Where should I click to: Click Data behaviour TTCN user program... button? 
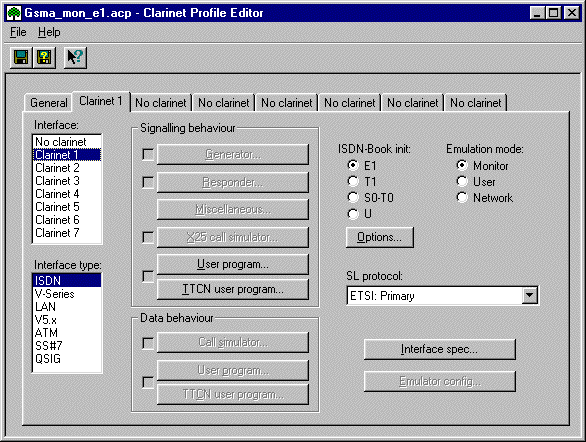[233, 395]
